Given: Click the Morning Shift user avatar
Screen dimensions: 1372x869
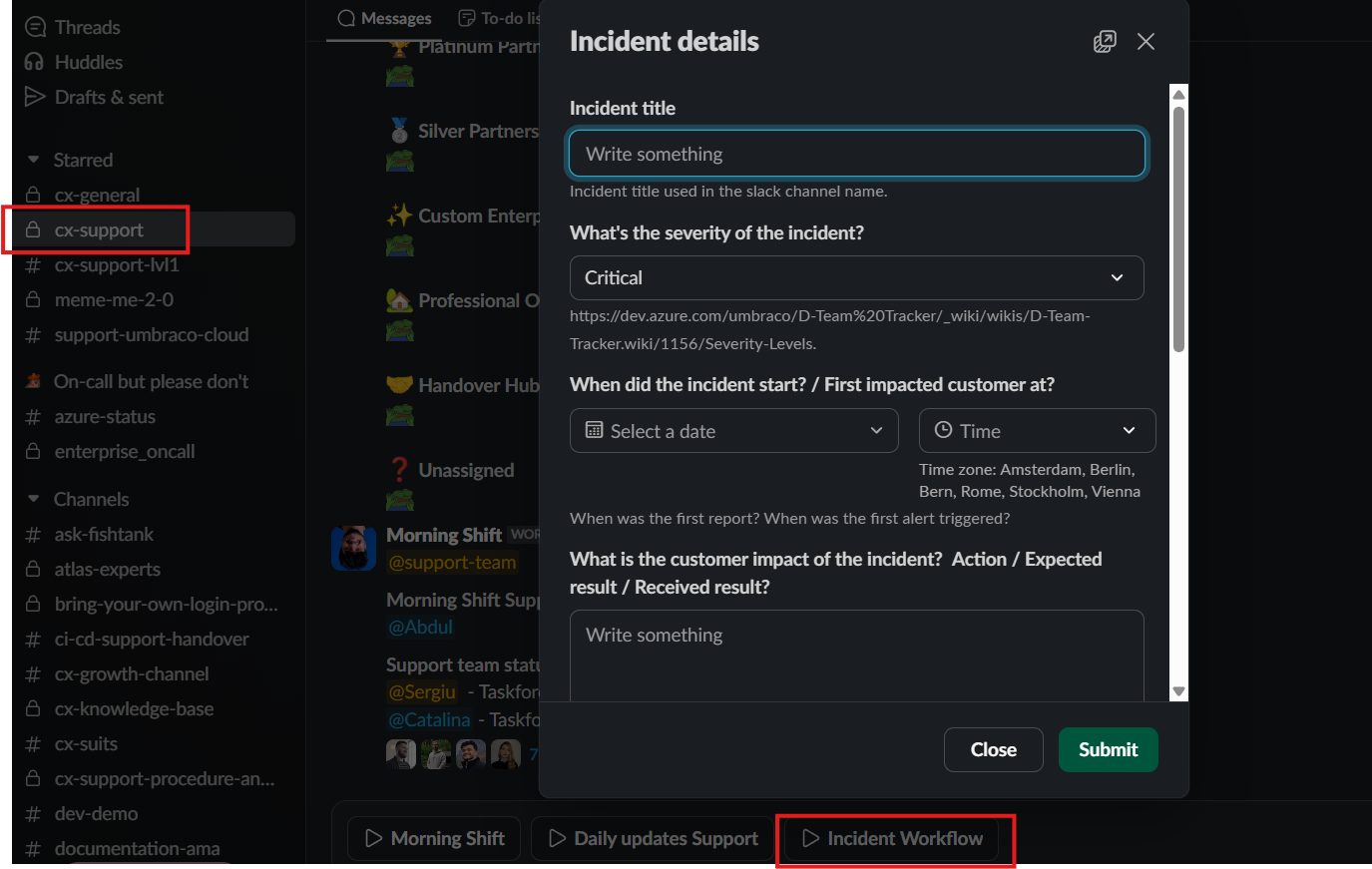Looking at the screenshot, I should [x=353, y=548].
